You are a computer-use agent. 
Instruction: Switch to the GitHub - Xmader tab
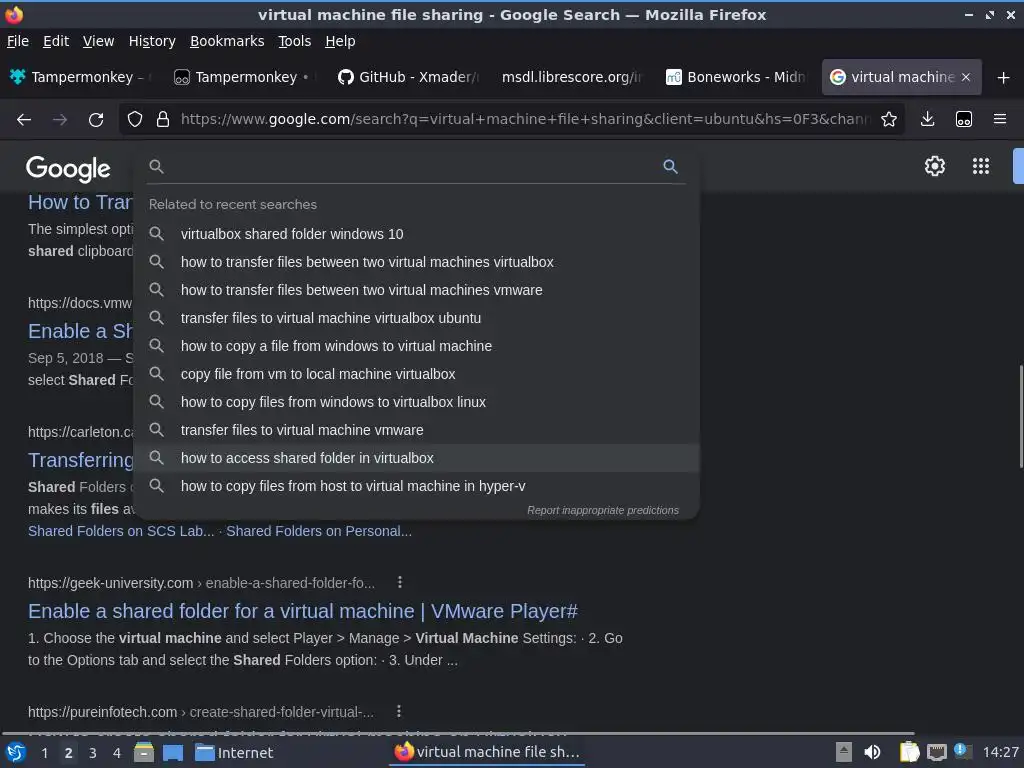[x=408, y=77]
